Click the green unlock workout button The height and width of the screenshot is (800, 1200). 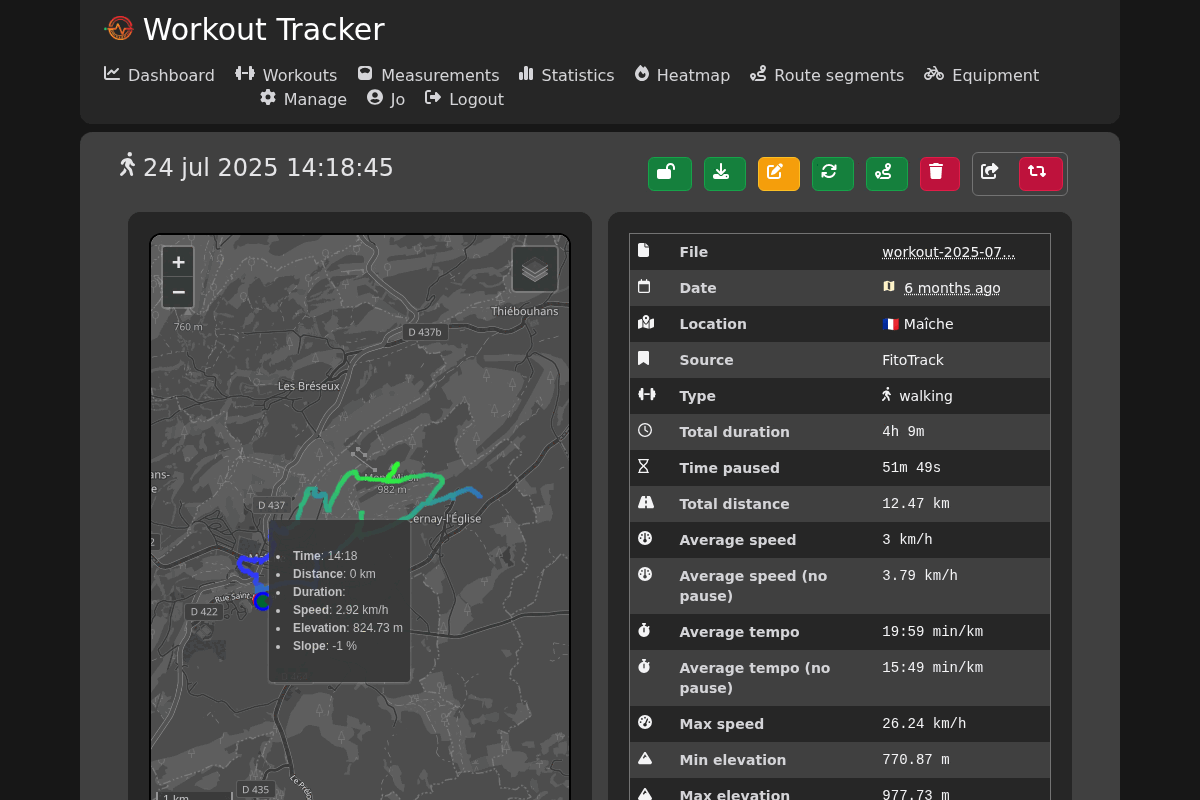point(669,174)
